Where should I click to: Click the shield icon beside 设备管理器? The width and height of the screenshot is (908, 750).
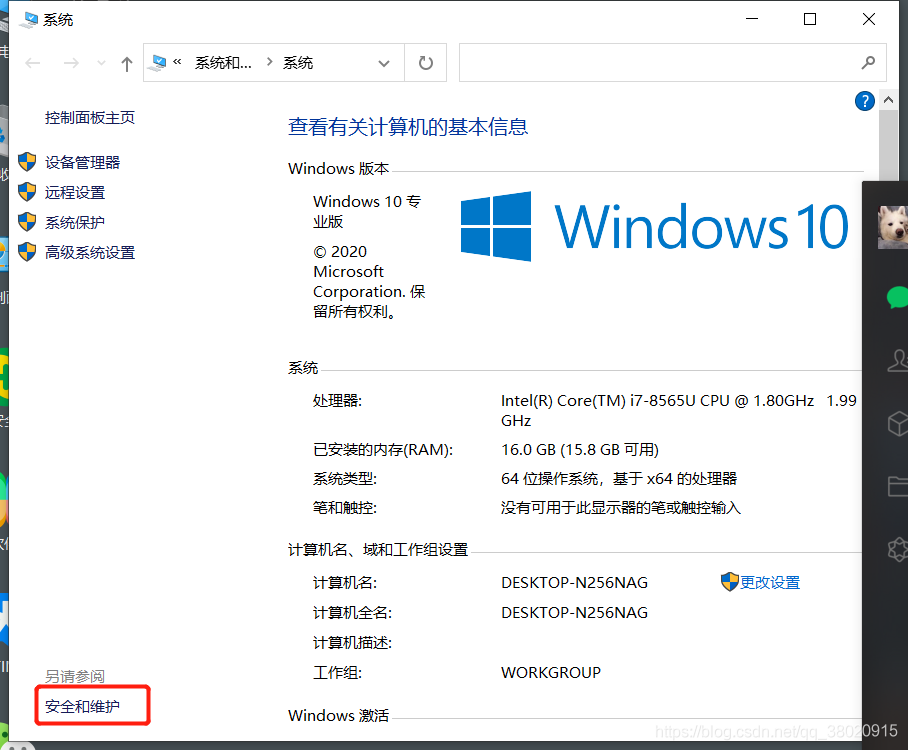coord(27,162)
